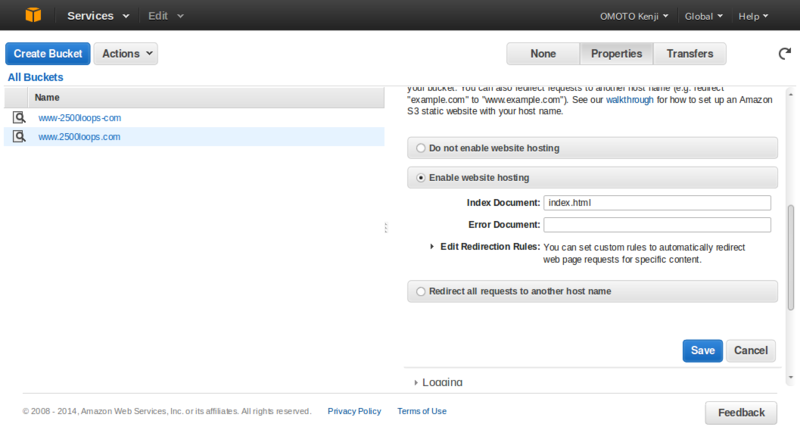
Task: Click the Save button
Action: tap(703, 350)
